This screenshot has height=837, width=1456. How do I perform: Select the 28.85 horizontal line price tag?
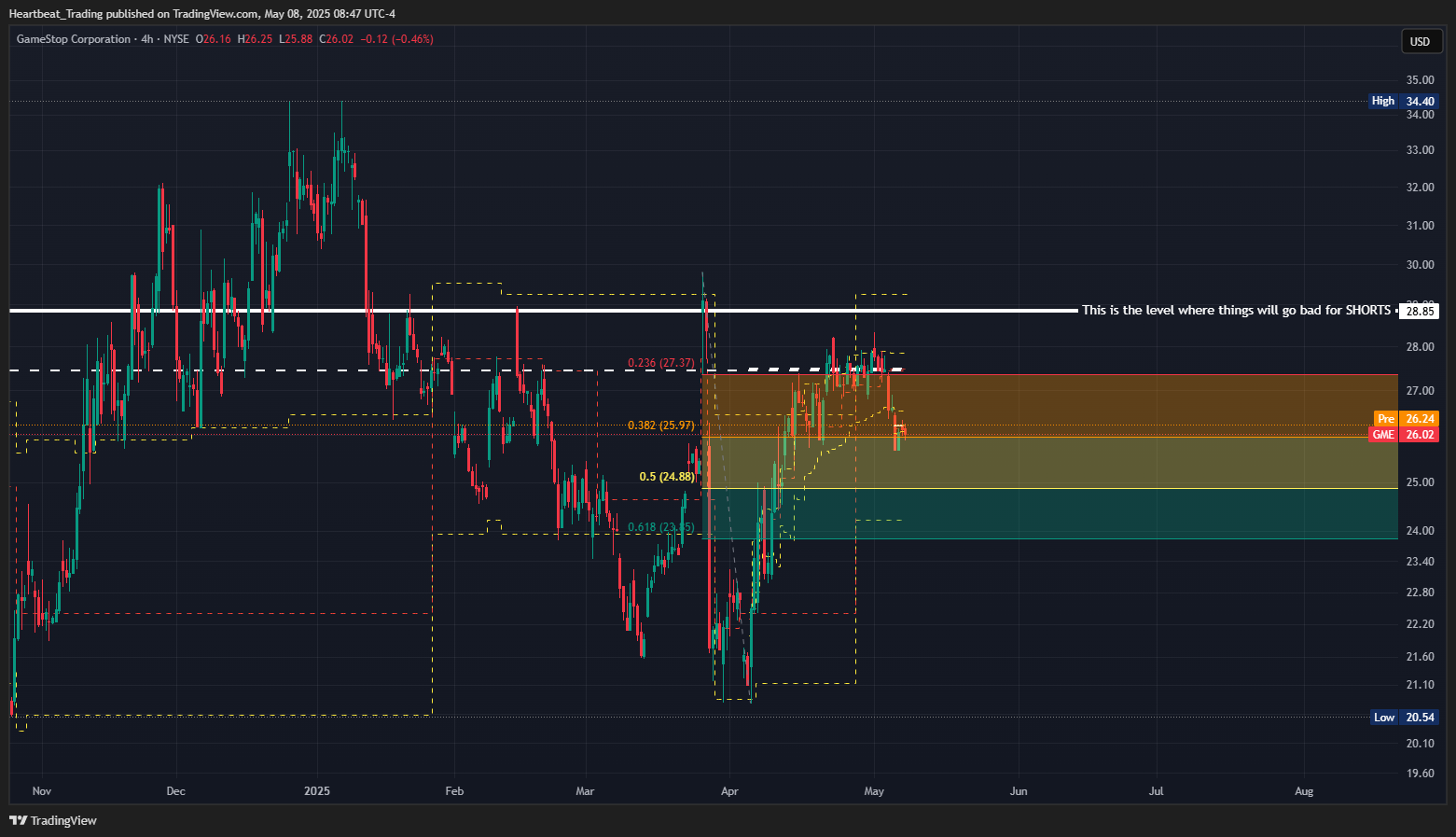click(x=1420, y=311)
